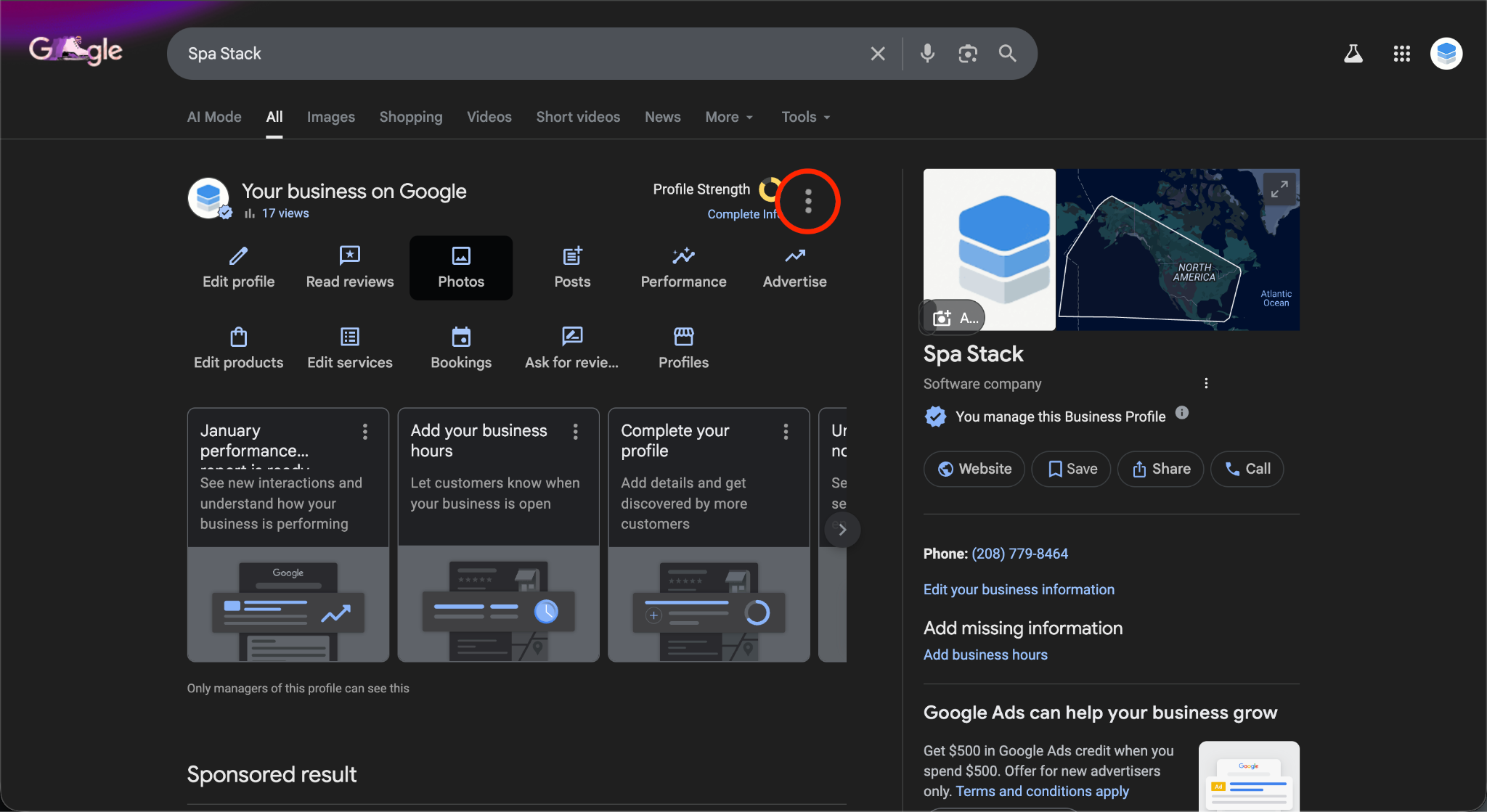Open the Posts icon
This screenshot has height=812, width=1487.
pos(572,255)
